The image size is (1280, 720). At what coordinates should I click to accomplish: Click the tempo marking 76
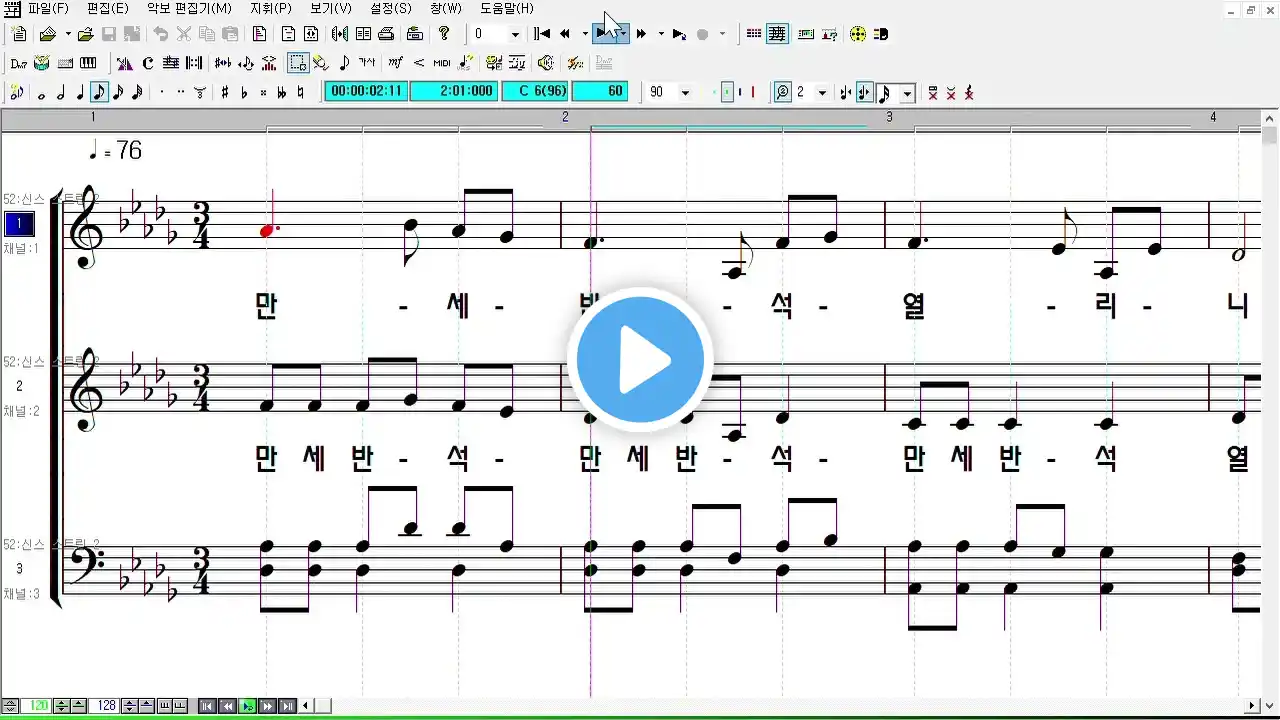click(x=129, y=151)
